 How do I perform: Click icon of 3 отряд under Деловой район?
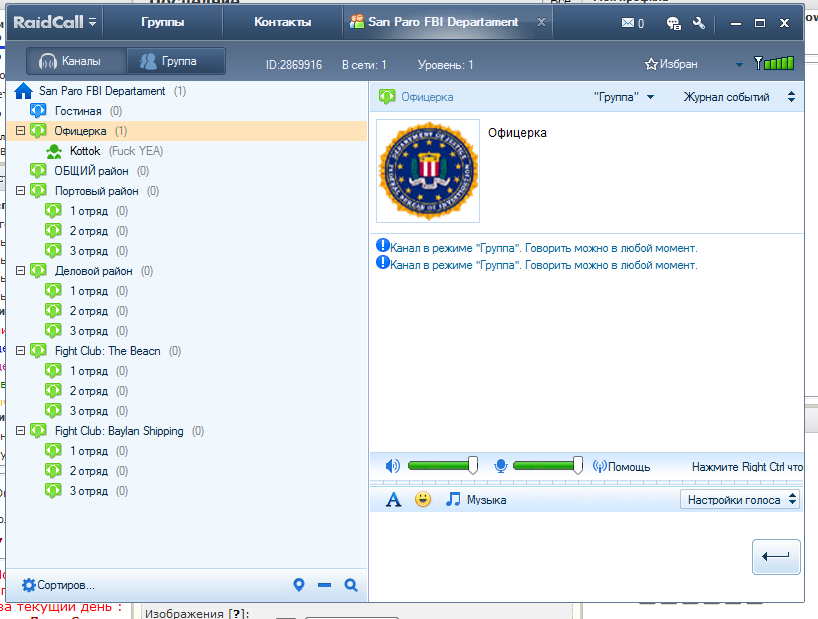coord(53,331)
